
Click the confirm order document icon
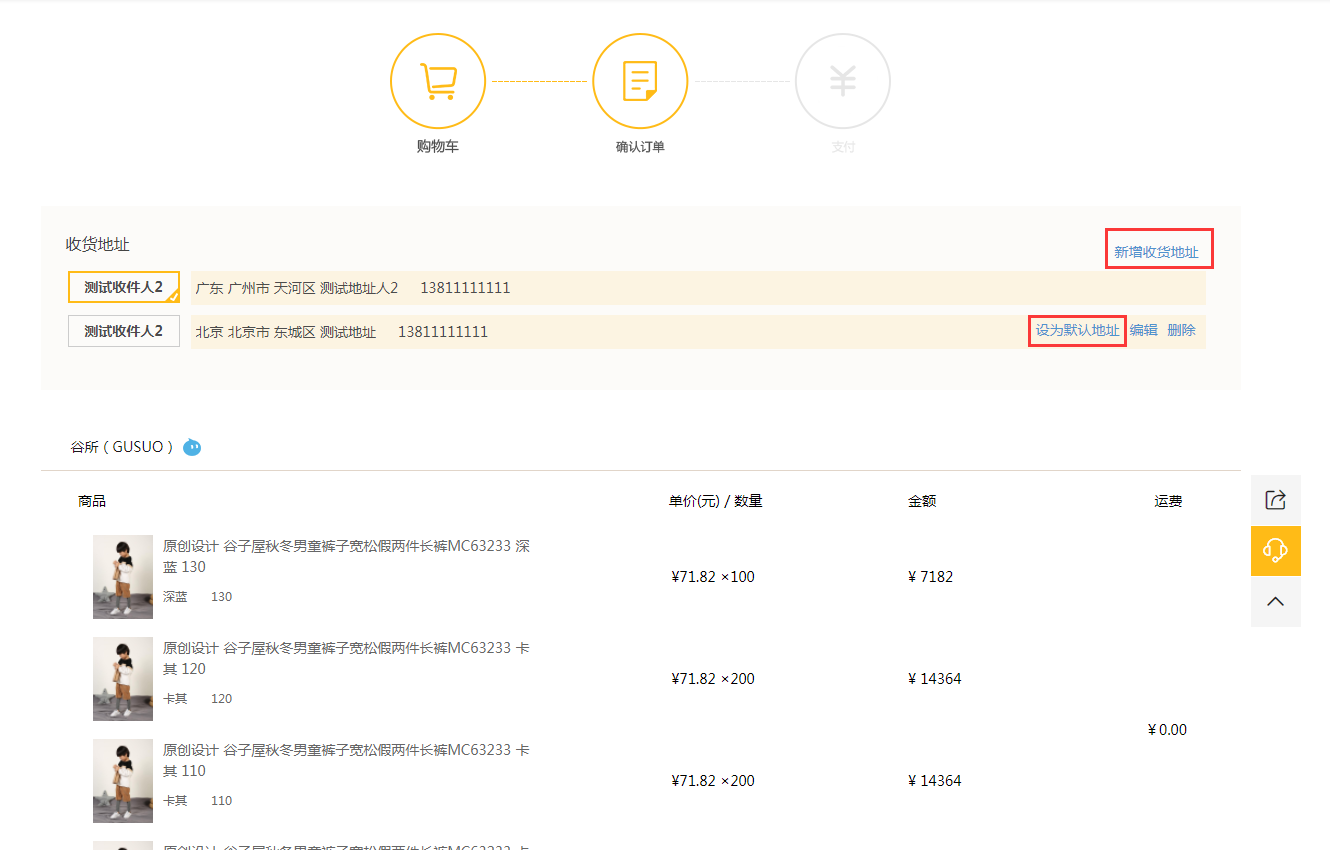pyautogui.click(x=640, y=81)
